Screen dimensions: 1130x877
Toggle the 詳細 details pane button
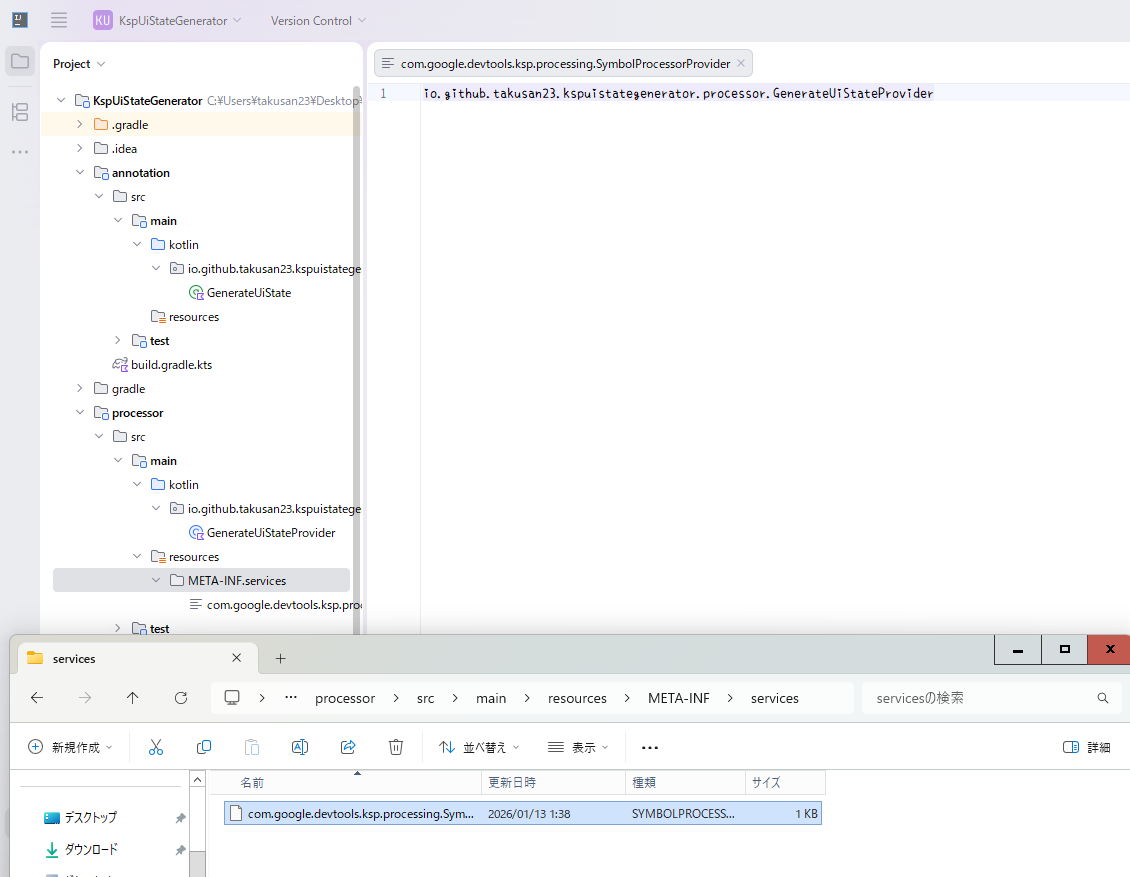coord(1086,747)
